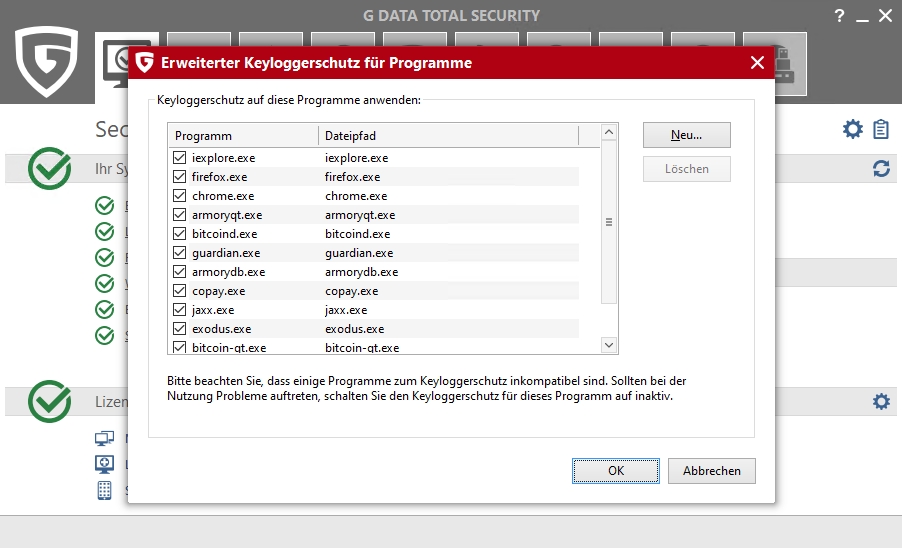Select the exodus.exe Dateipfad cell
The image size is (902, 548).
(354, 328)
